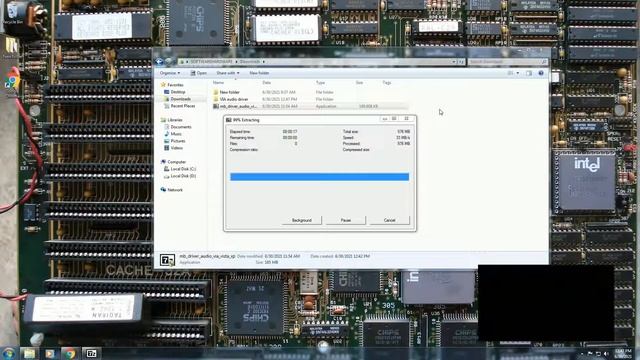Click the refresh button beside the address bar

461,62
